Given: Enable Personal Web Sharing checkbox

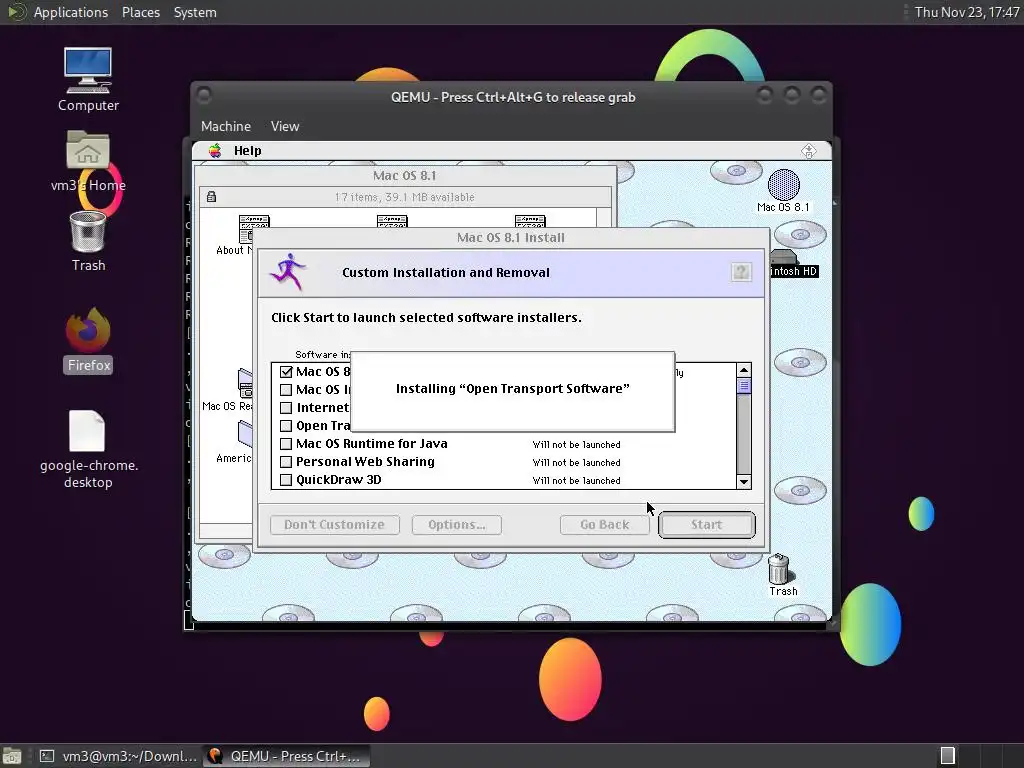Looking at the screenshot, I should [x=286, y=462].
